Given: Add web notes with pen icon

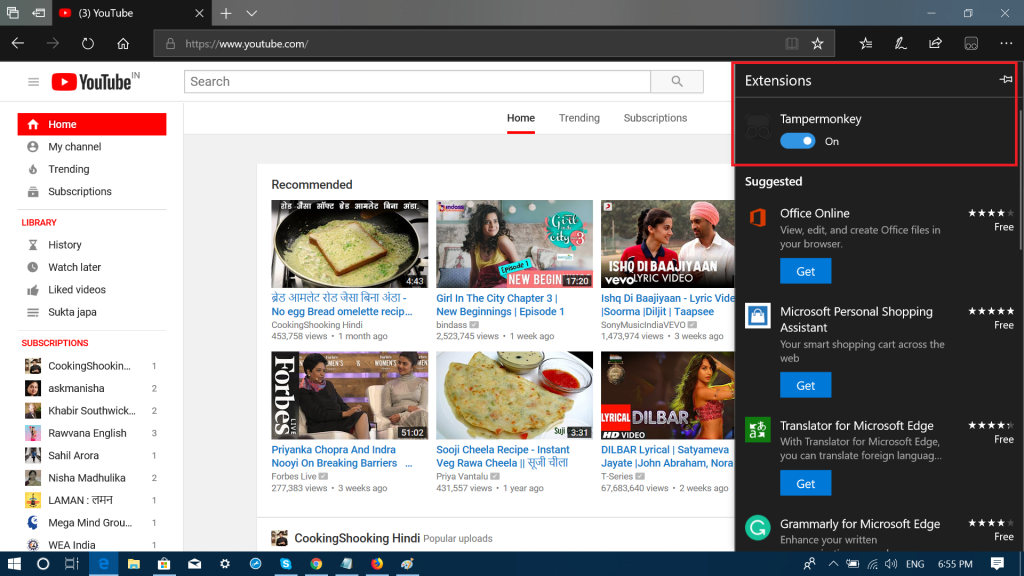Looking at the screenshot, I should coord(901,44).
